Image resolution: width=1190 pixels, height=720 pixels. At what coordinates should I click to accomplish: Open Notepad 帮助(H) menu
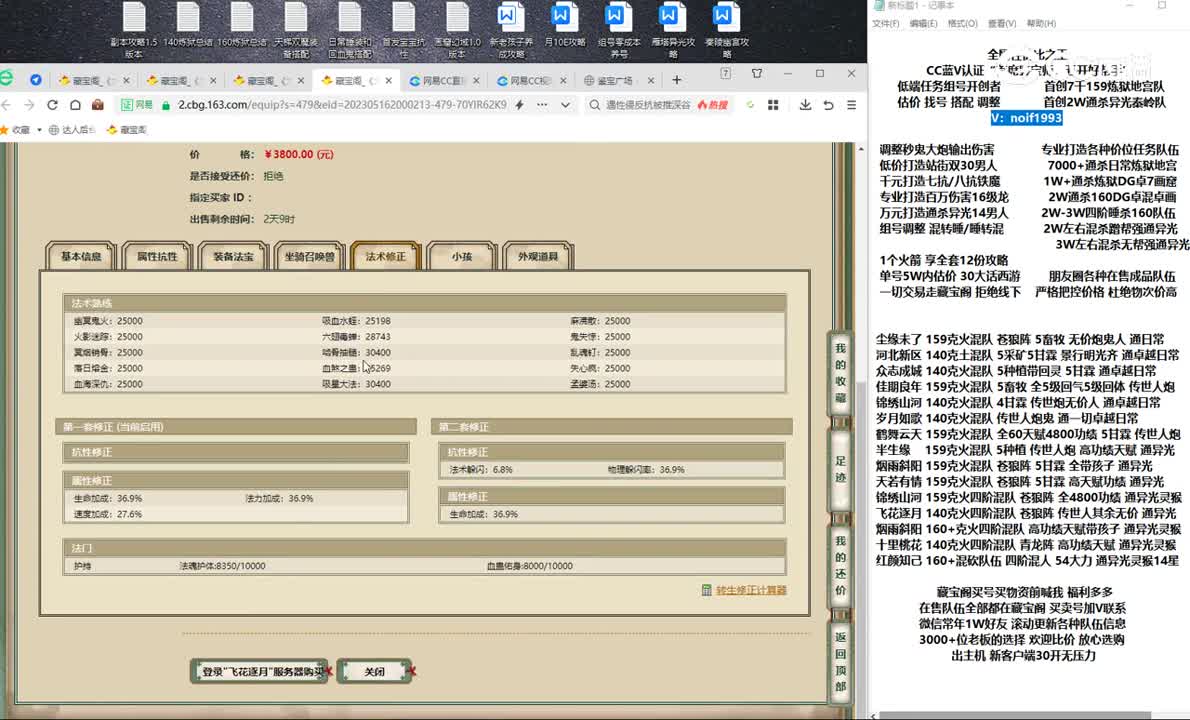tap(1041, 24)
